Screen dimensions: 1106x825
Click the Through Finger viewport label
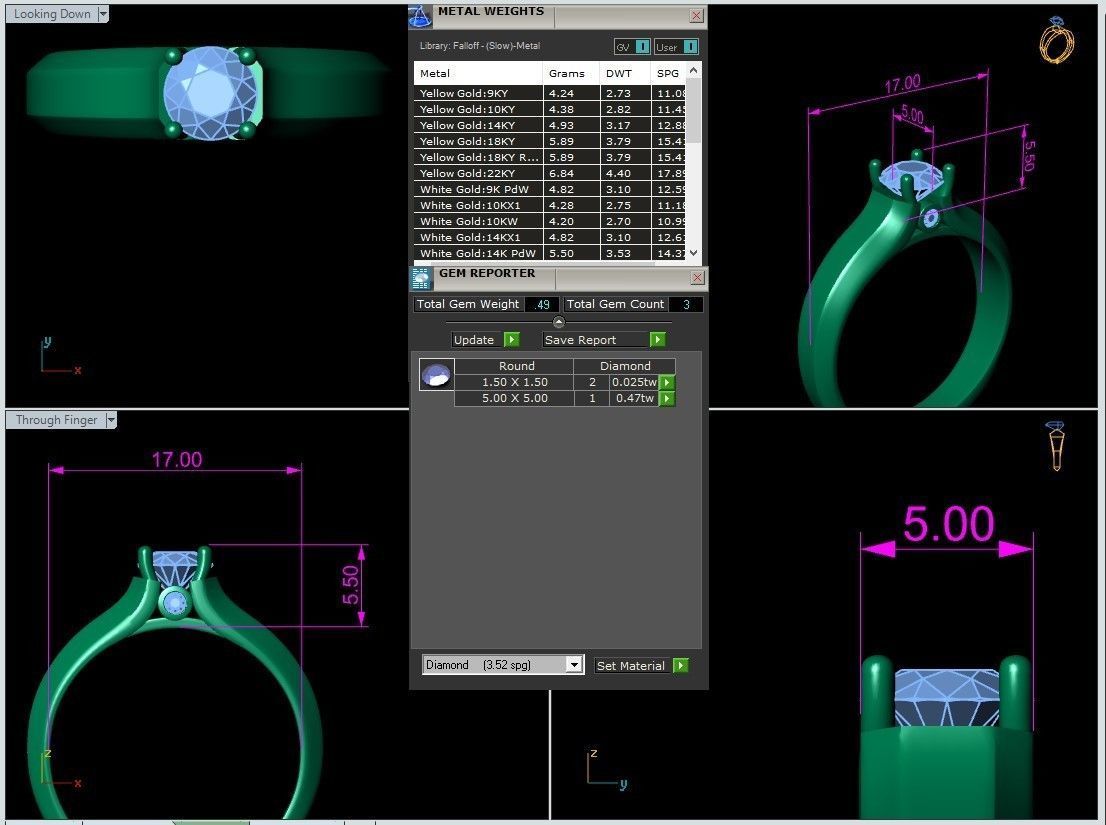(x=56, y=420)
